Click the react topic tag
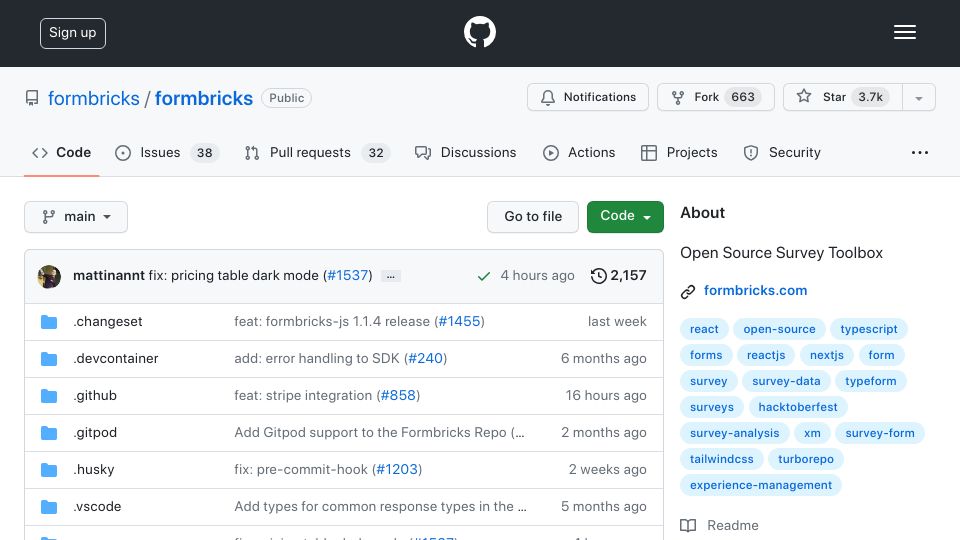This screenshot has width=960, height=540. point(704,329)
